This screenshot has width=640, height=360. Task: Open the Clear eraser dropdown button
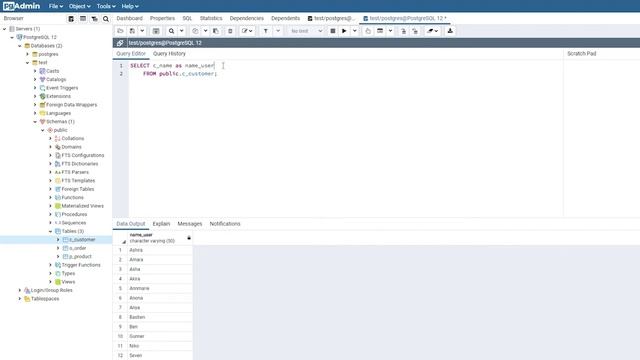(x=432, y=31)
